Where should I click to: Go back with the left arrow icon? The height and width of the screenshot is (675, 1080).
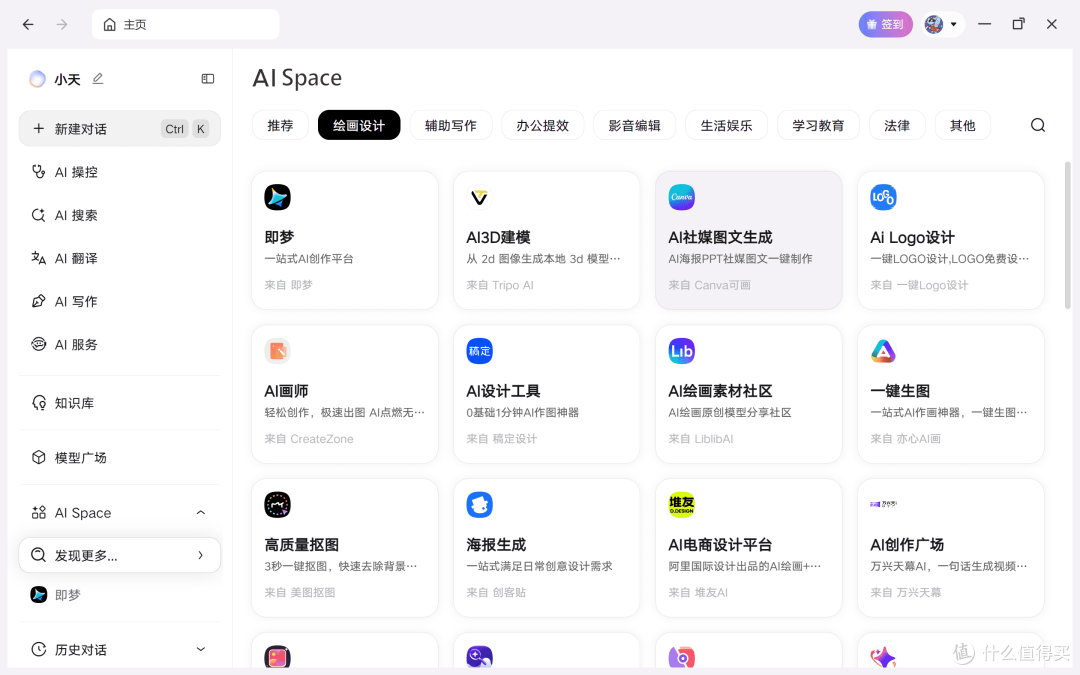[28, 25]
